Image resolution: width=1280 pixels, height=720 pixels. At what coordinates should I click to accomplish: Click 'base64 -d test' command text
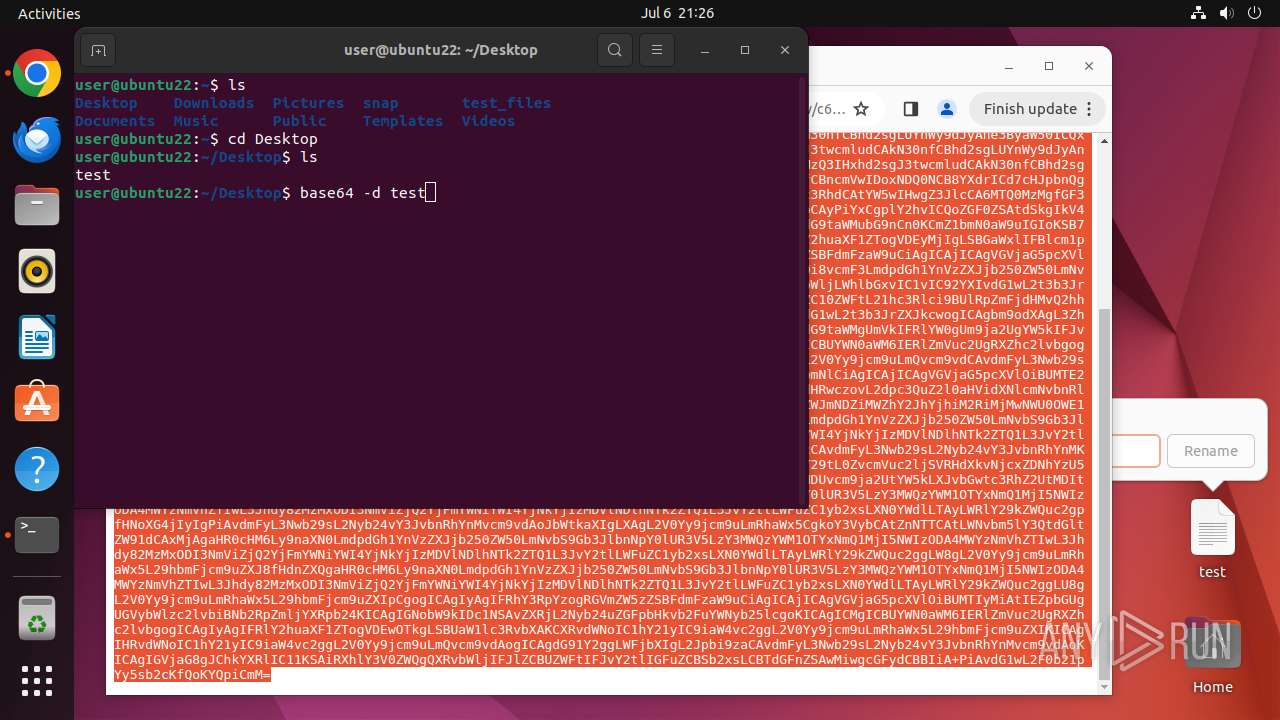(x=362, y=193)
